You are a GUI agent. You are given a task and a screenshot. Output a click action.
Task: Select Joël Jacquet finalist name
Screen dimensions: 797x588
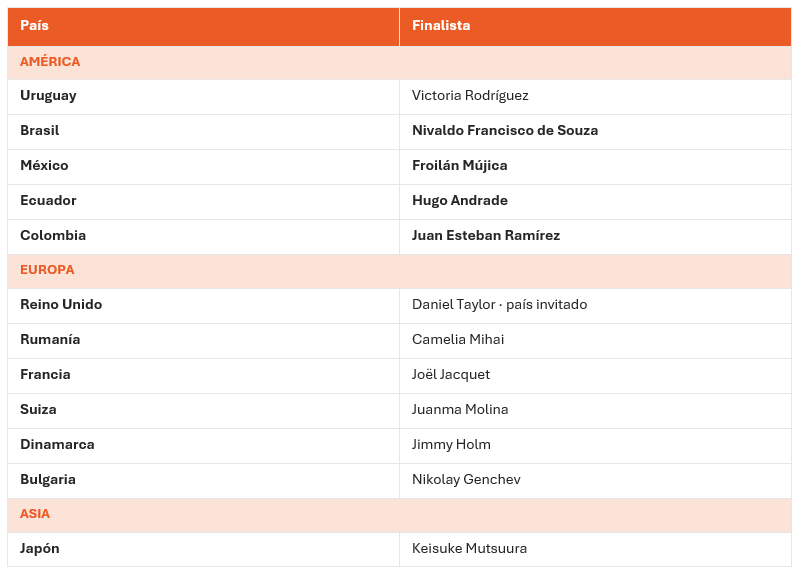pyautogui.click(x=451, y=375)
